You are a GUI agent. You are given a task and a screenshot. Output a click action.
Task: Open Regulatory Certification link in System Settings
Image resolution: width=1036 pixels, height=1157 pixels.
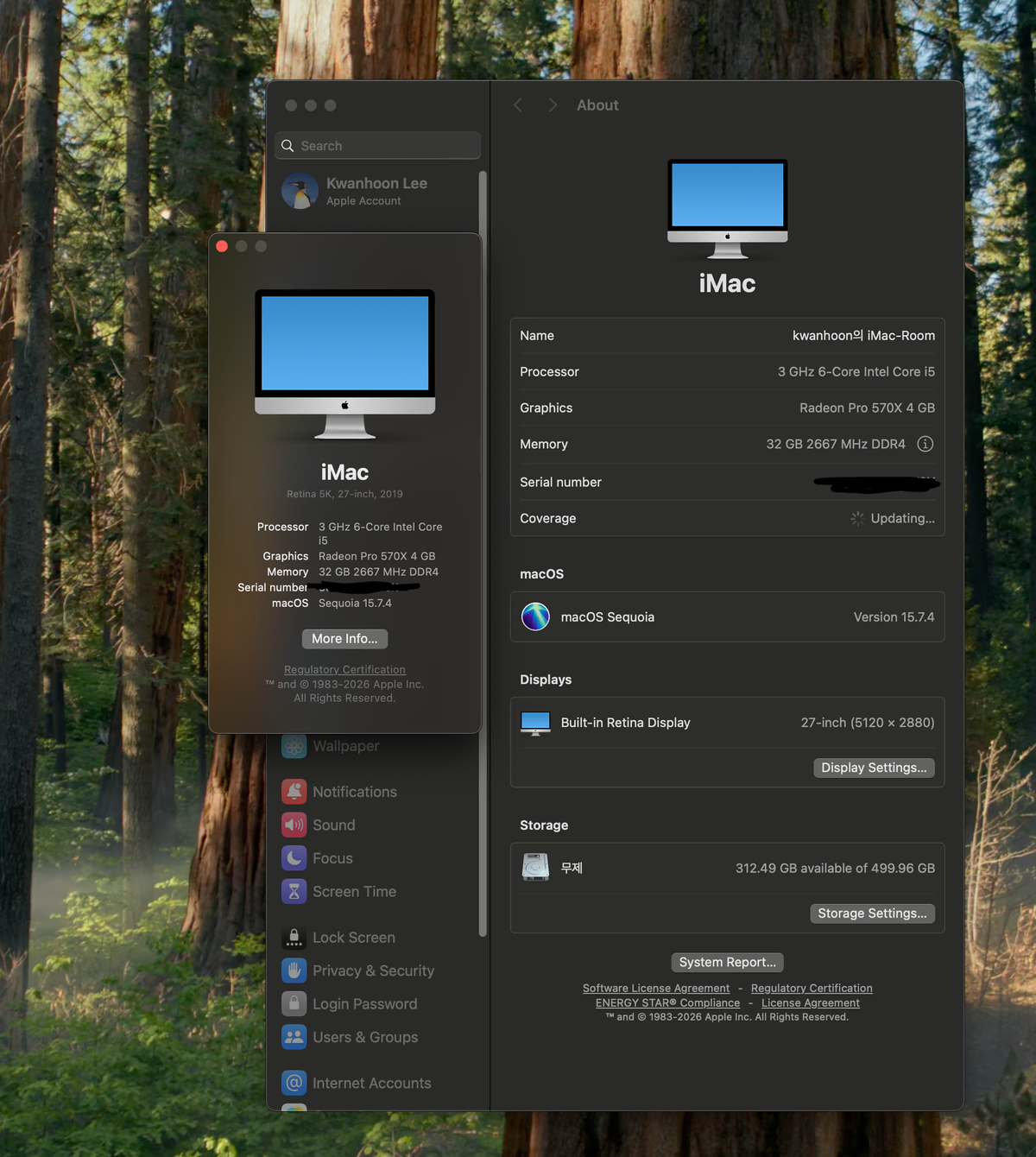(812, 988)
